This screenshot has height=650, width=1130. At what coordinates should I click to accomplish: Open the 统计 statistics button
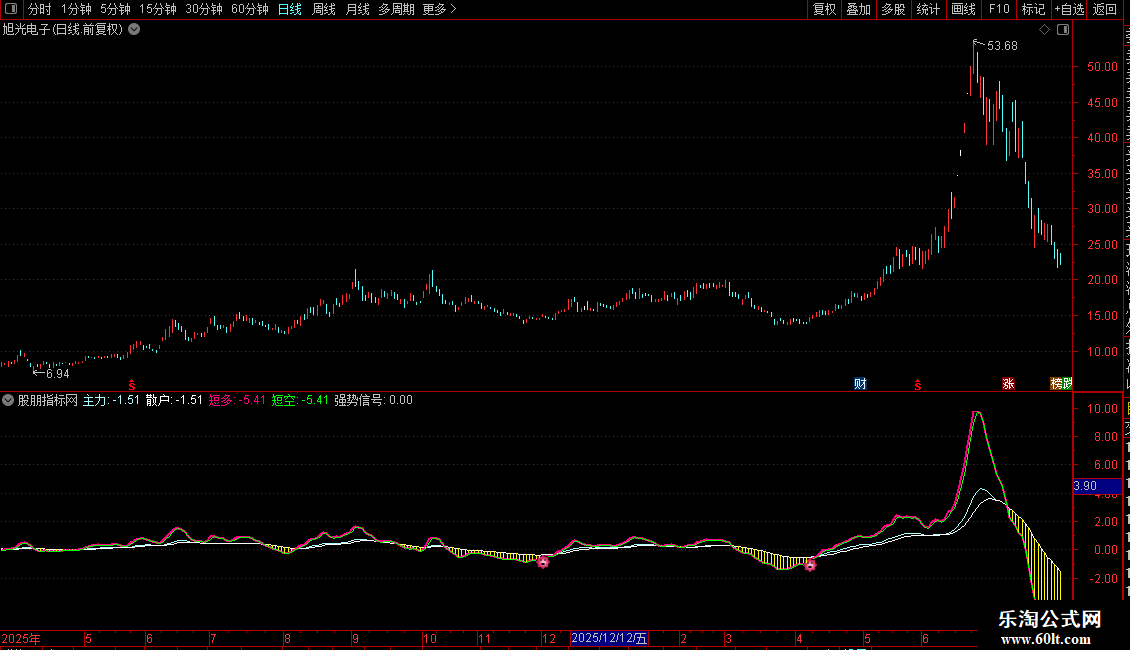(x=928, y=9)
